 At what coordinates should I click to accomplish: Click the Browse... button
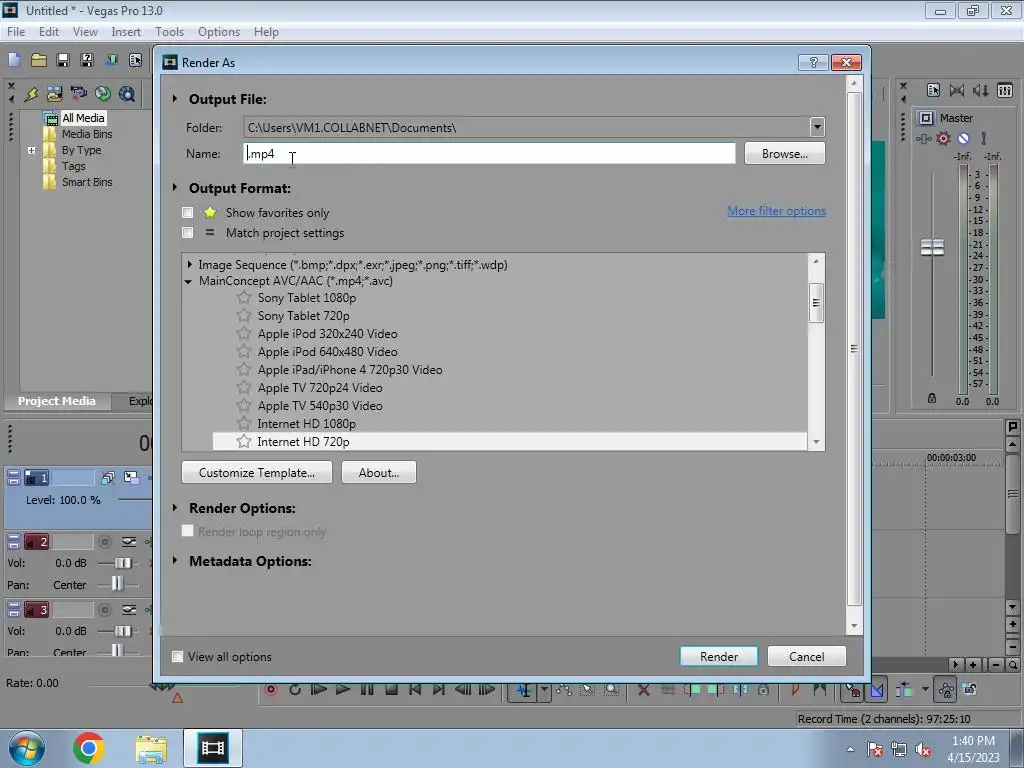(x=784, y=153)
